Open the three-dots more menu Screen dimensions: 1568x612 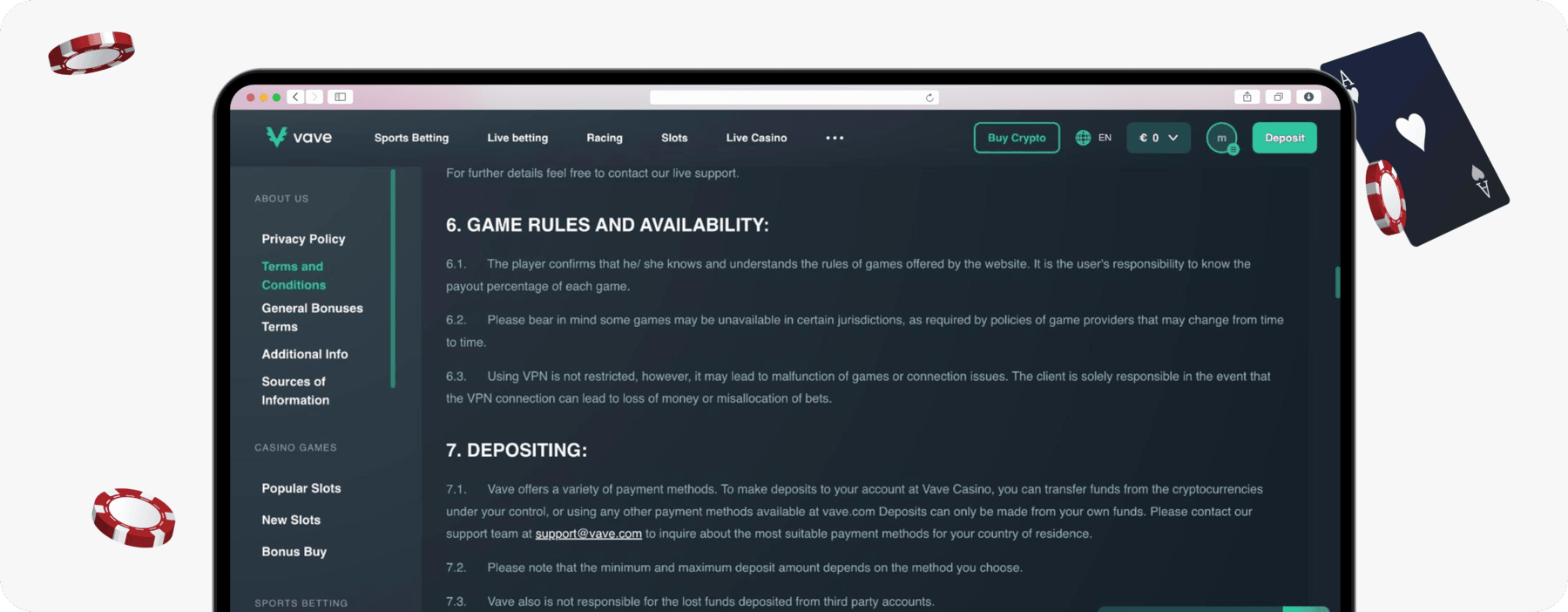(835, 138)
